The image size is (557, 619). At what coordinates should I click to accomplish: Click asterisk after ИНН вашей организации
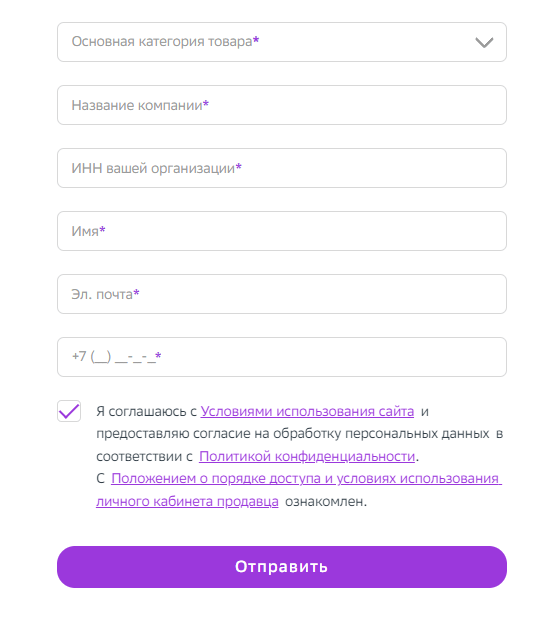click(238, 167)
